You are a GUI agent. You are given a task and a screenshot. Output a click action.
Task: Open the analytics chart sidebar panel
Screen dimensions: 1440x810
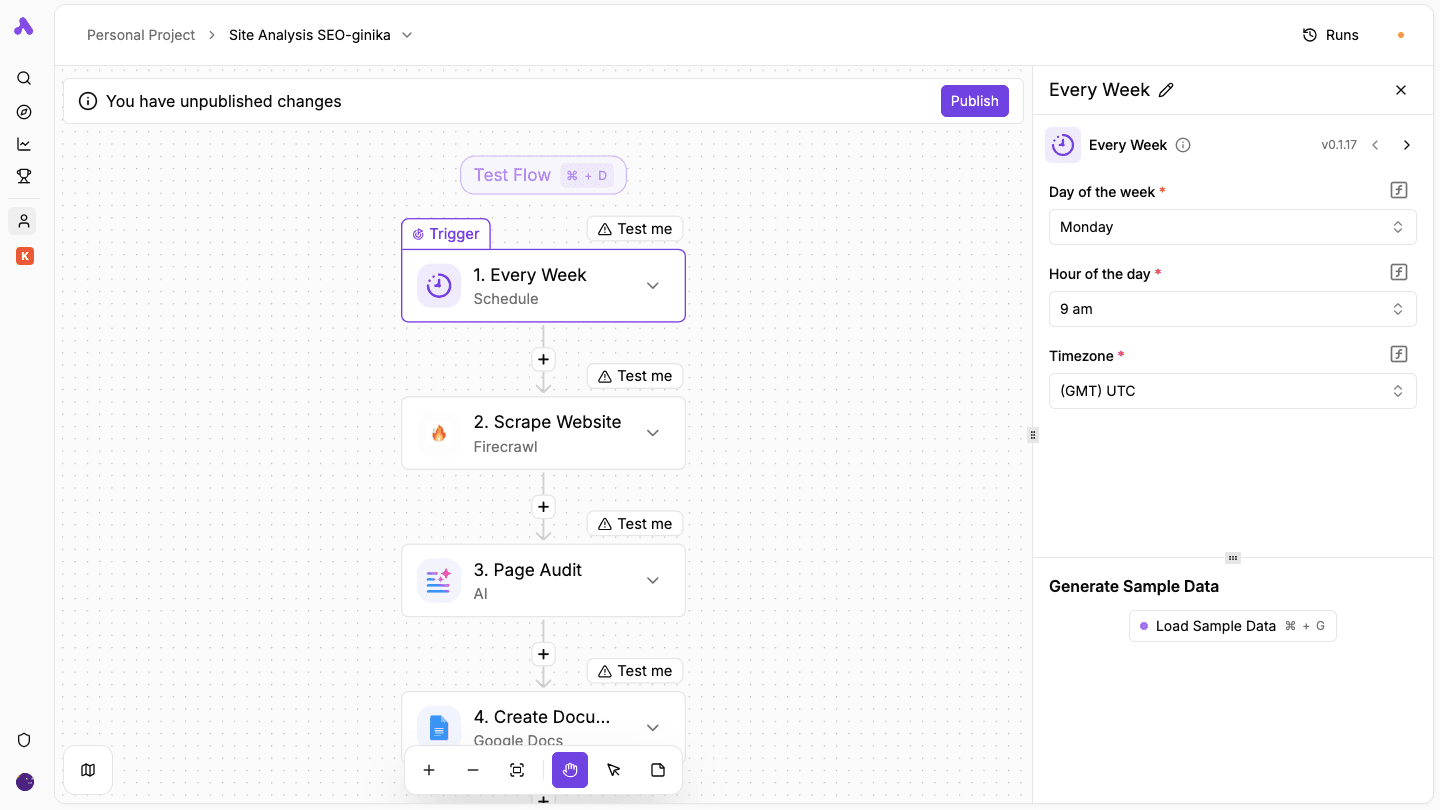click(24, 144)
